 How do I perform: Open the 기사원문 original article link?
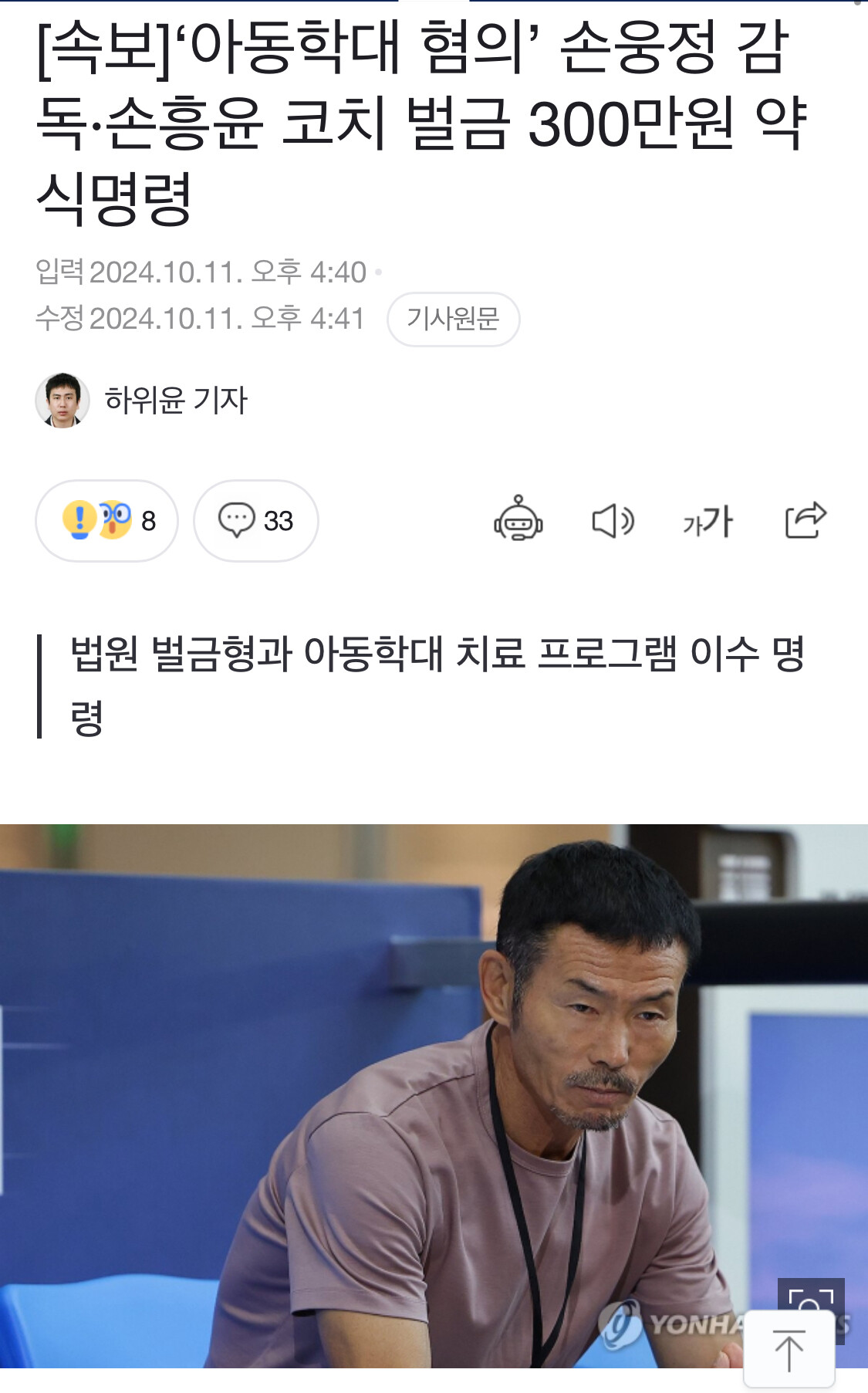(x=453, y=319)
